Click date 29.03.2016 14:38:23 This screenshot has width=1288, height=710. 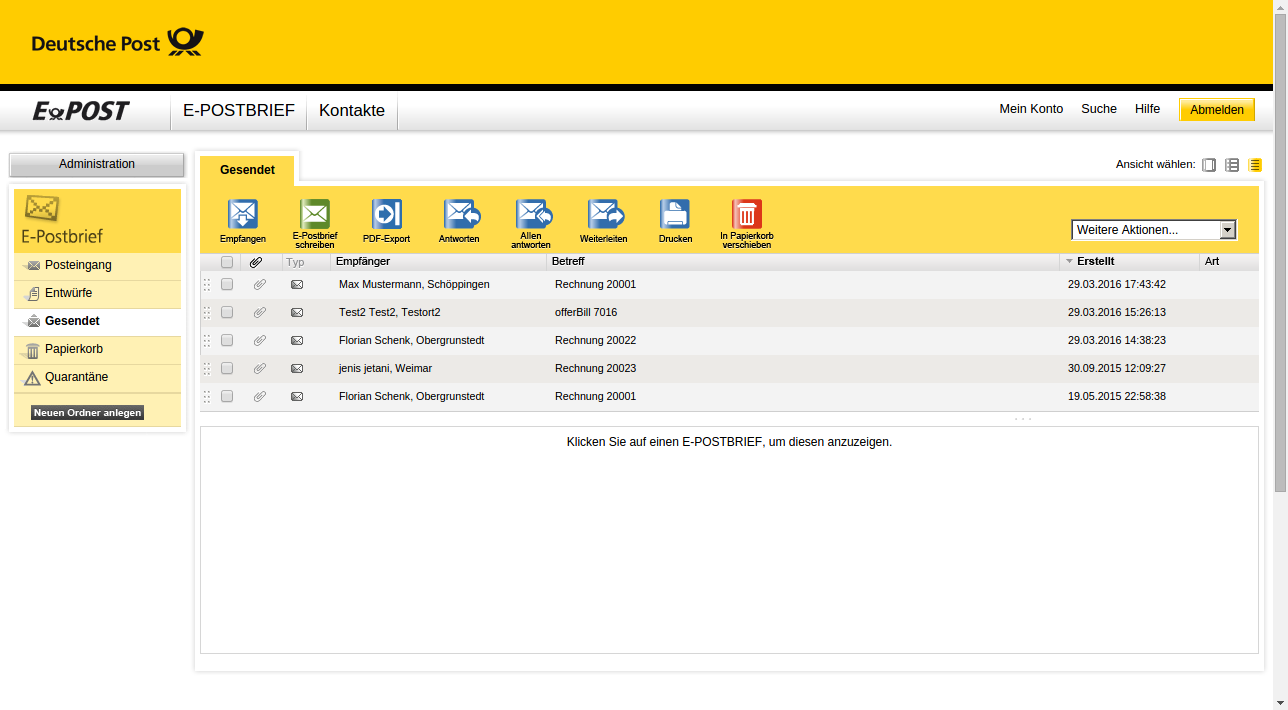pyautogui.click(x=1117, y=340)
